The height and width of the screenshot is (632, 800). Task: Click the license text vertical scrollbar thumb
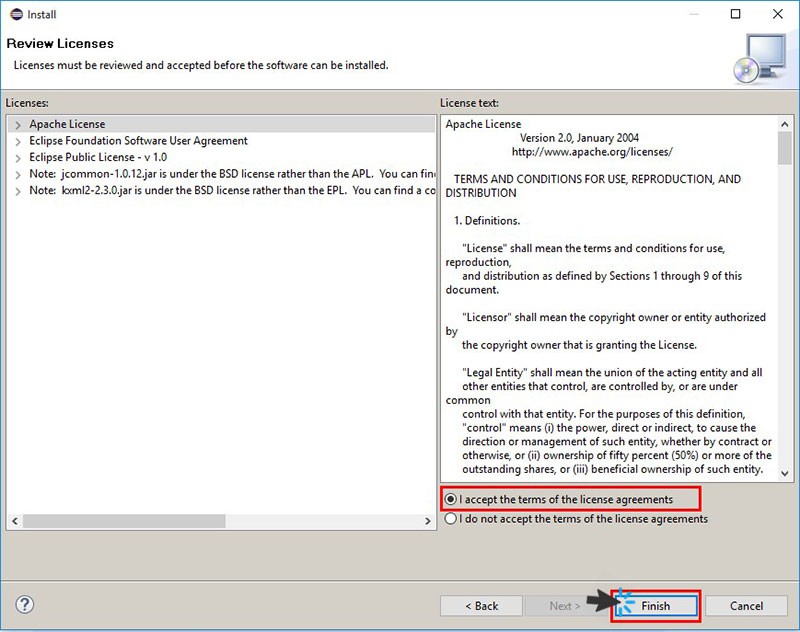click(784, 147)
